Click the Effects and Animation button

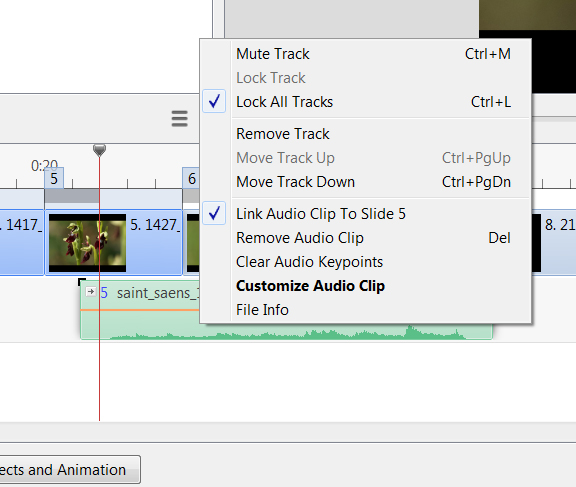click(70, 469)
